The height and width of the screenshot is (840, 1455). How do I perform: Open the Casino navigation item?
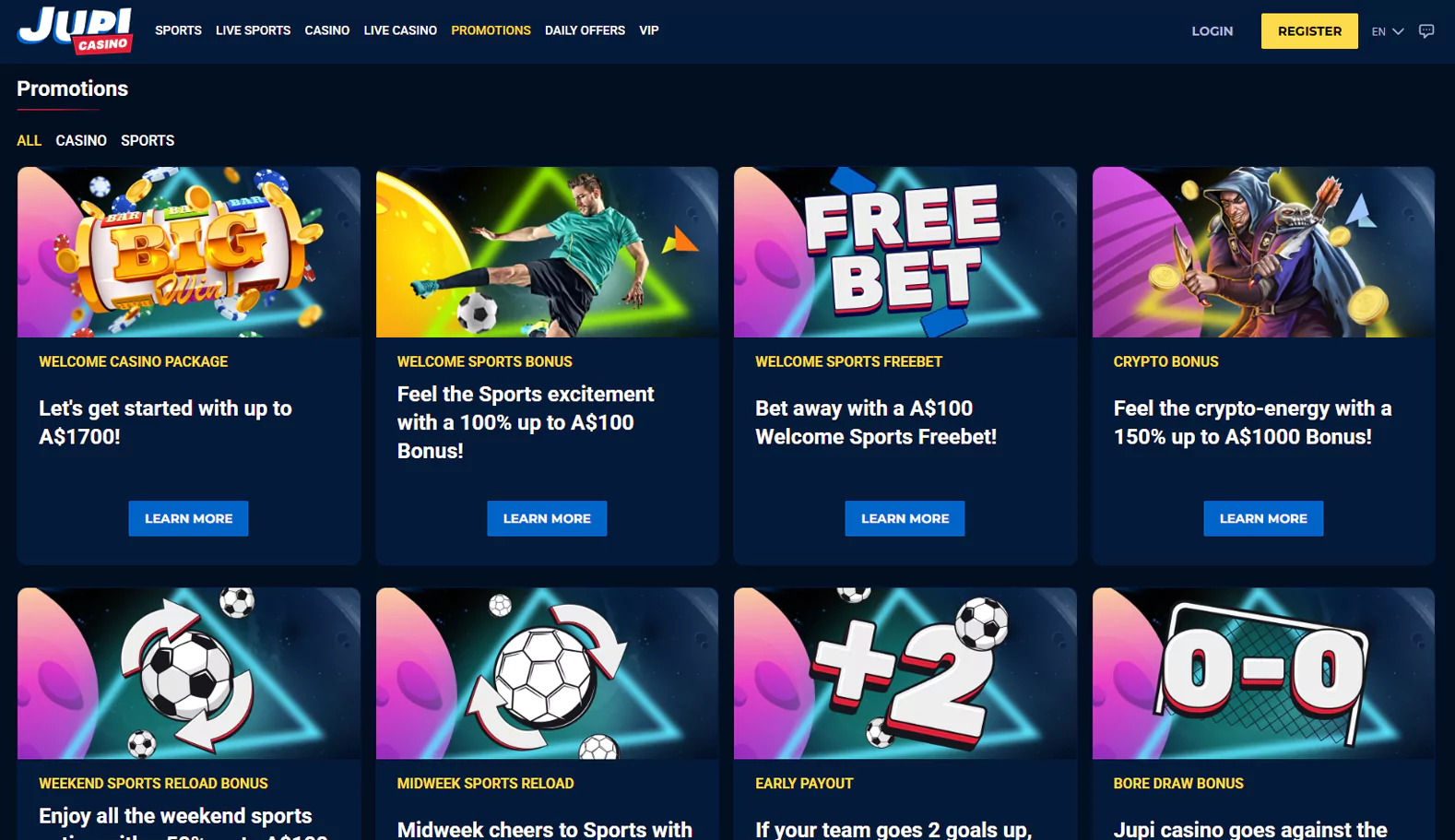pyautogui.click(x=326, y=30)
